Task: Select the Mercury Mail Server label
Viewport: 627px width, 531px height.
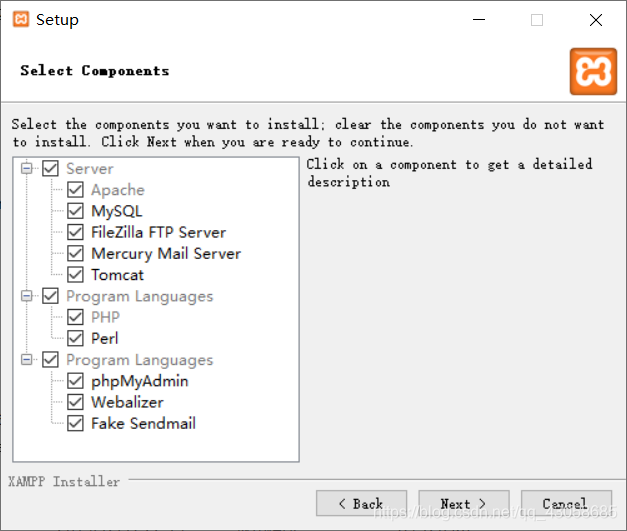Action: pos(166,254)
